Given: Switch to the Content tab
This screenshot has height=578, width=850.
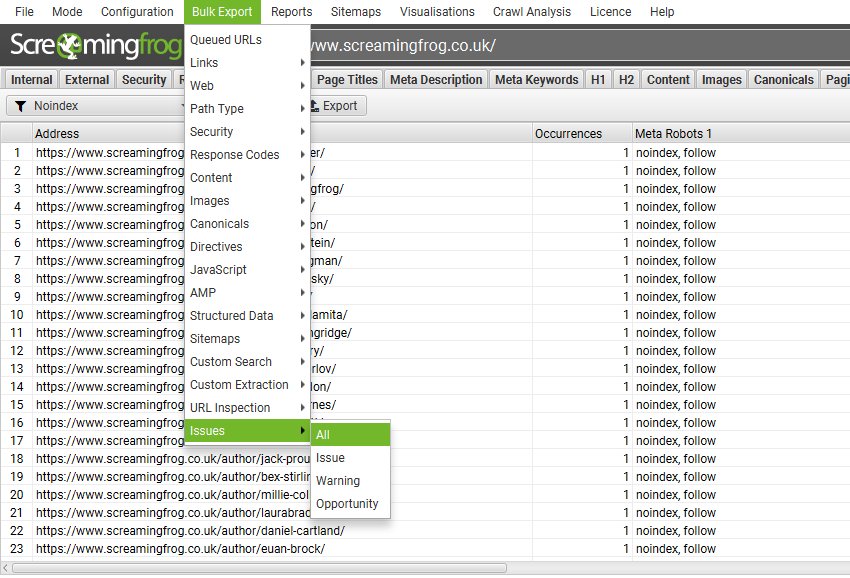Looking at the screenshot, I should click(668, 80).
